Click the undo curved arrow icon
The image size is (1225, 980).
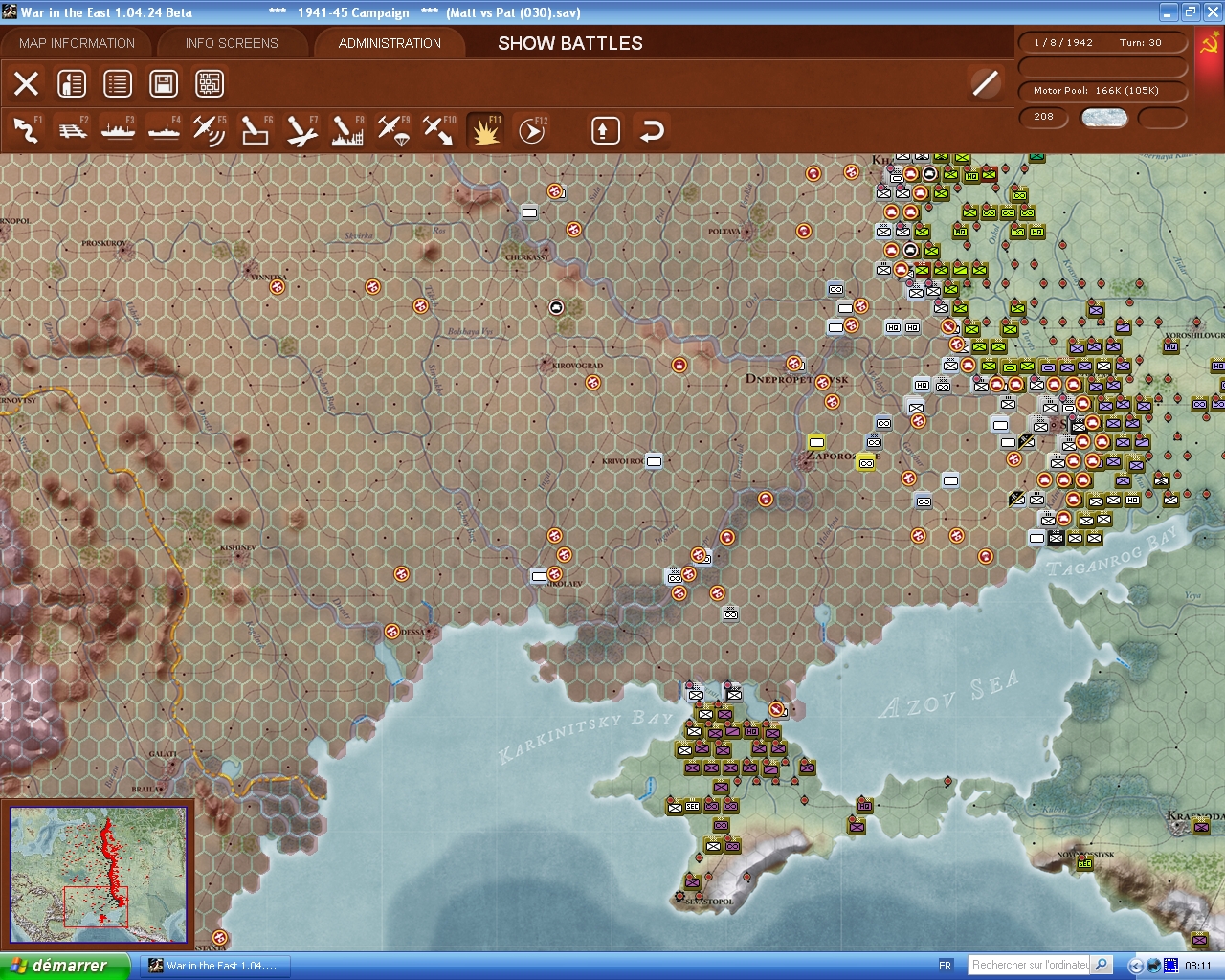[x=651, y=130]
